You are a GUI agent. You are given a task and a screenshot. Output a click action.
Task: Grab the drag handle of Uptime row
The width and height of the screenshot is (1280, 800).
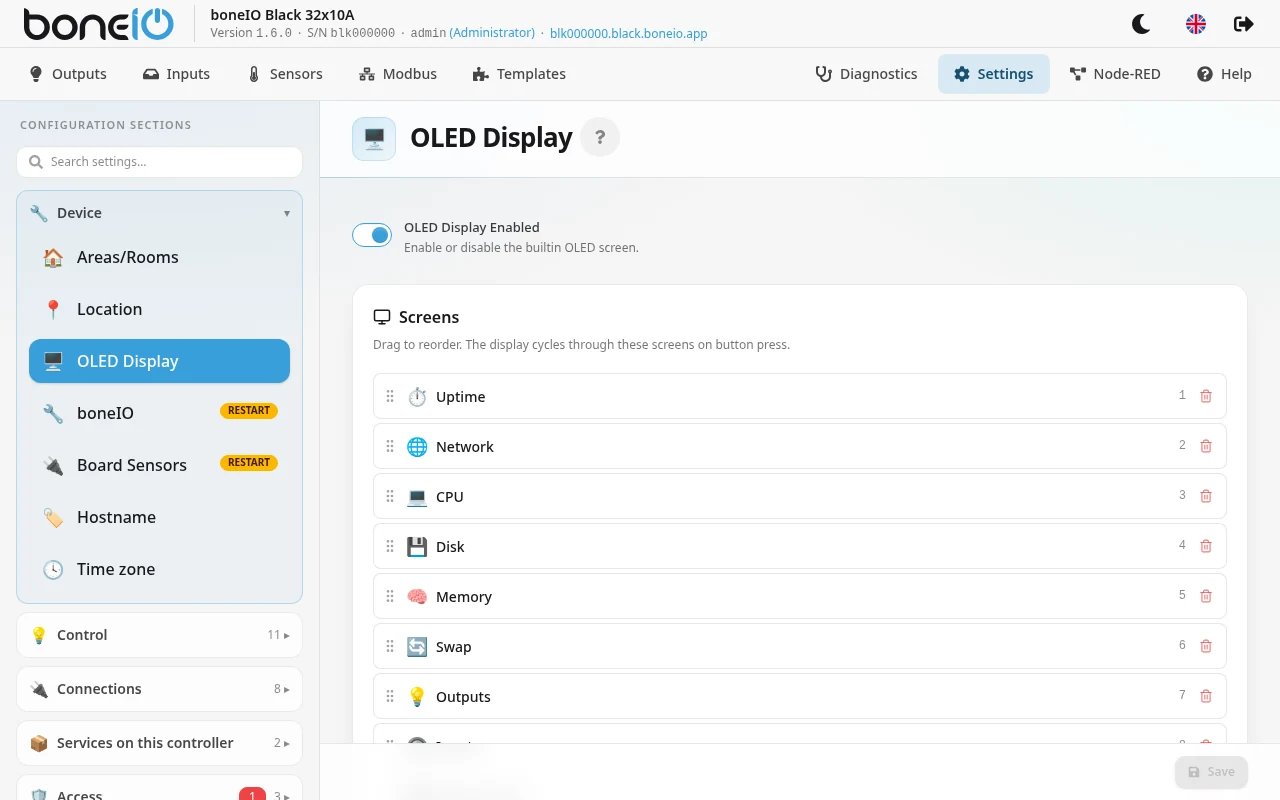click(390, 396)
